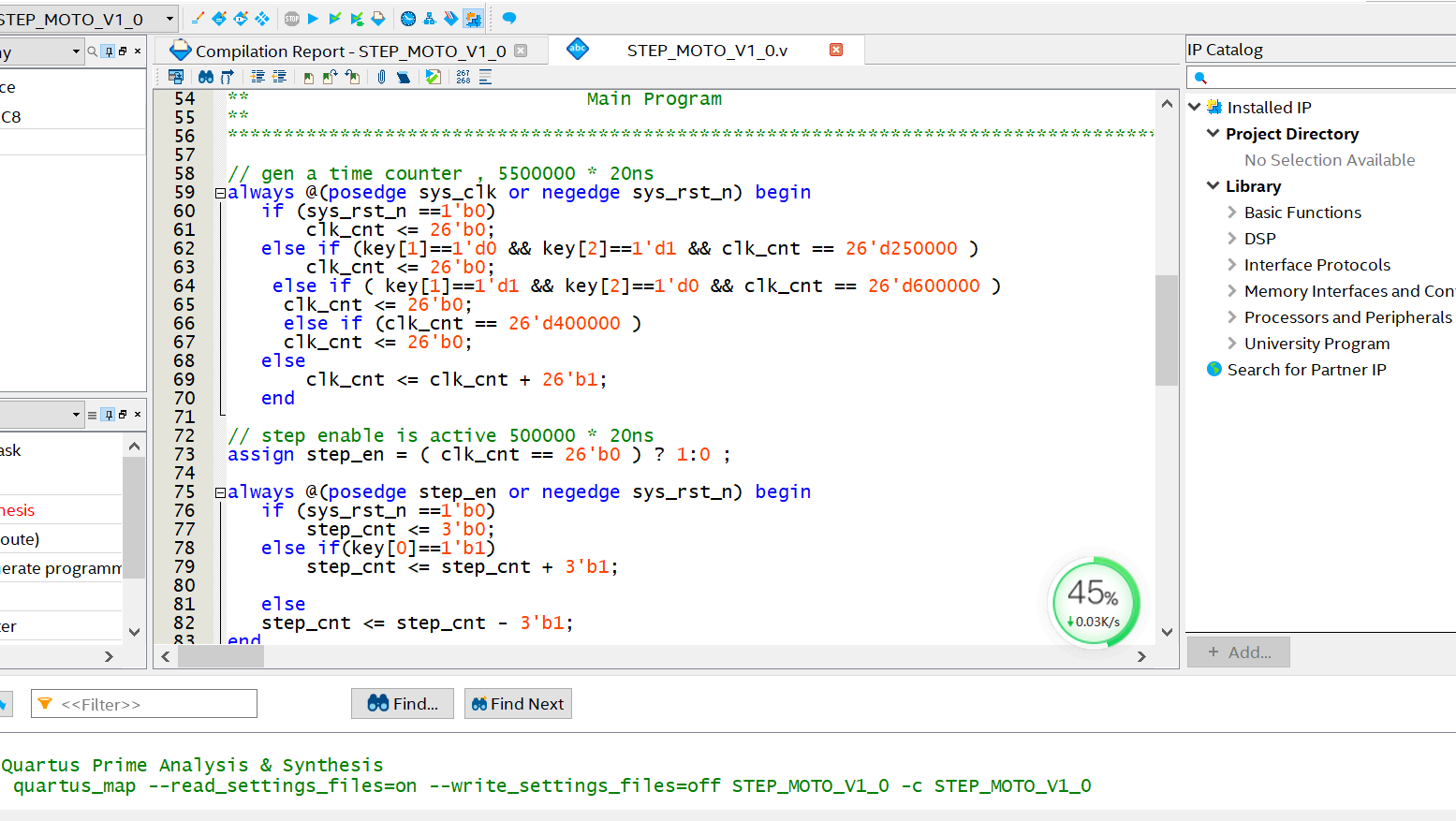The image size is (1456, 821).
Task: Click the second diamond pencil toolbar icon
Action: click(219, 18)
